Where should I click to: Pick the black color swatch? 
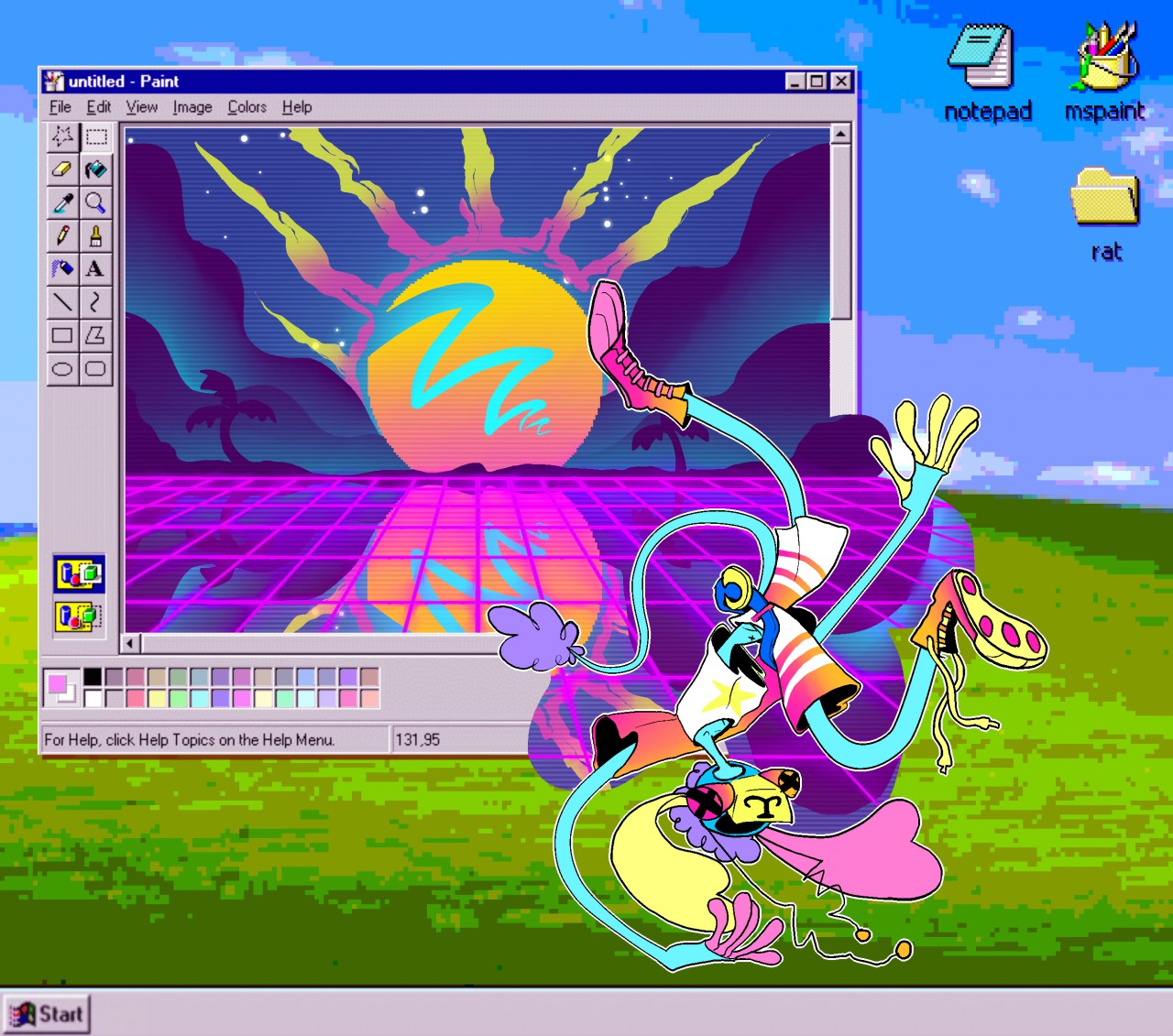(x=93, y=677)
